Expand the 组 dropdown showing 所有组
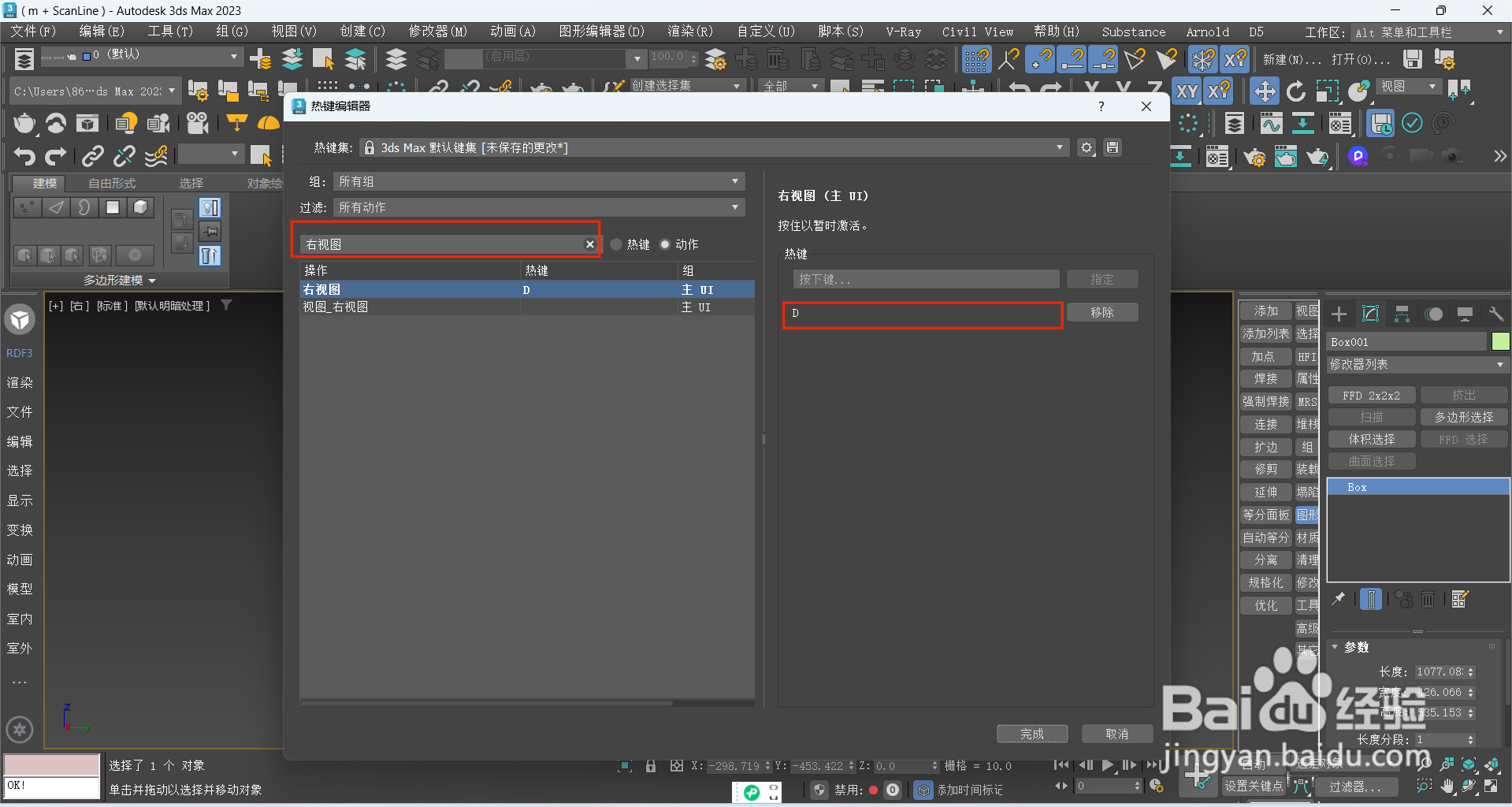The height and width of the screenshot is (807, 1512). click(x=538, y=181)
